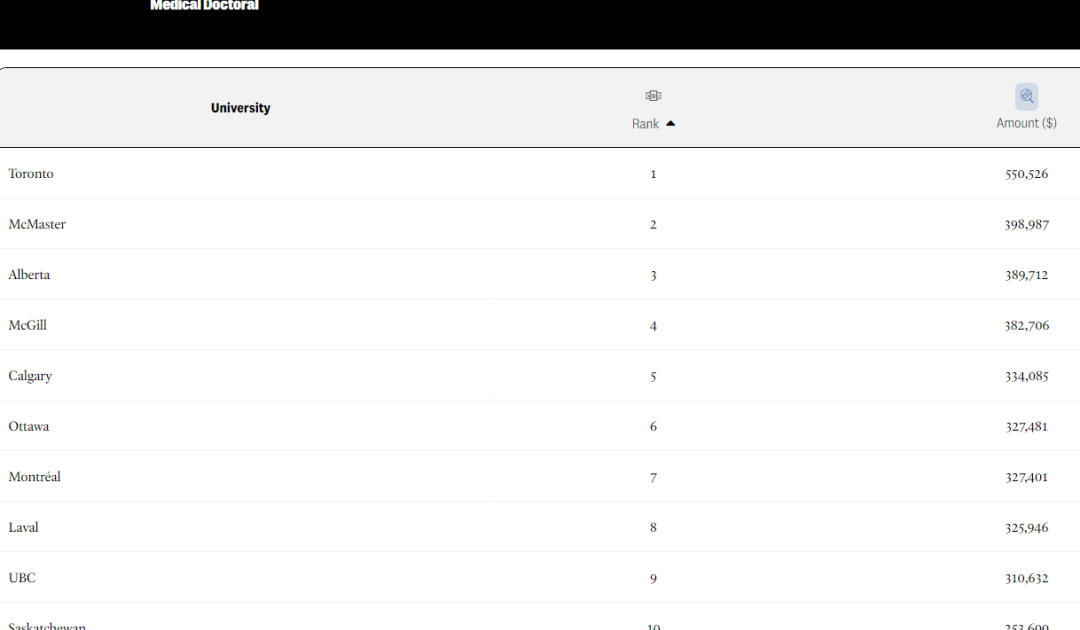Screen dimensions: 1080x630
Task: Click Toronto's amount 550,526
Action: coord(1026,174)
